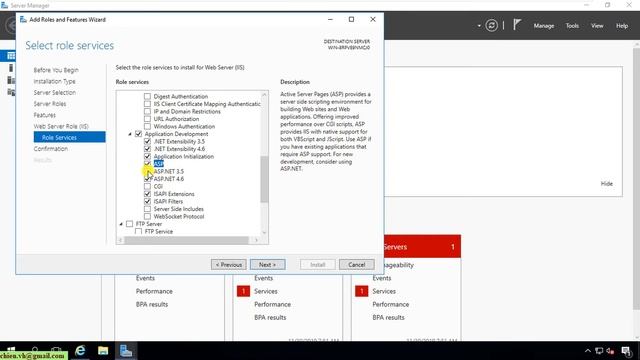Image resolution: width=640 pixels, height=360 pixels.
Task: Uncheck ISAPI Extensions checkbox
Action: pyautogui.click(x=147, y=194)
